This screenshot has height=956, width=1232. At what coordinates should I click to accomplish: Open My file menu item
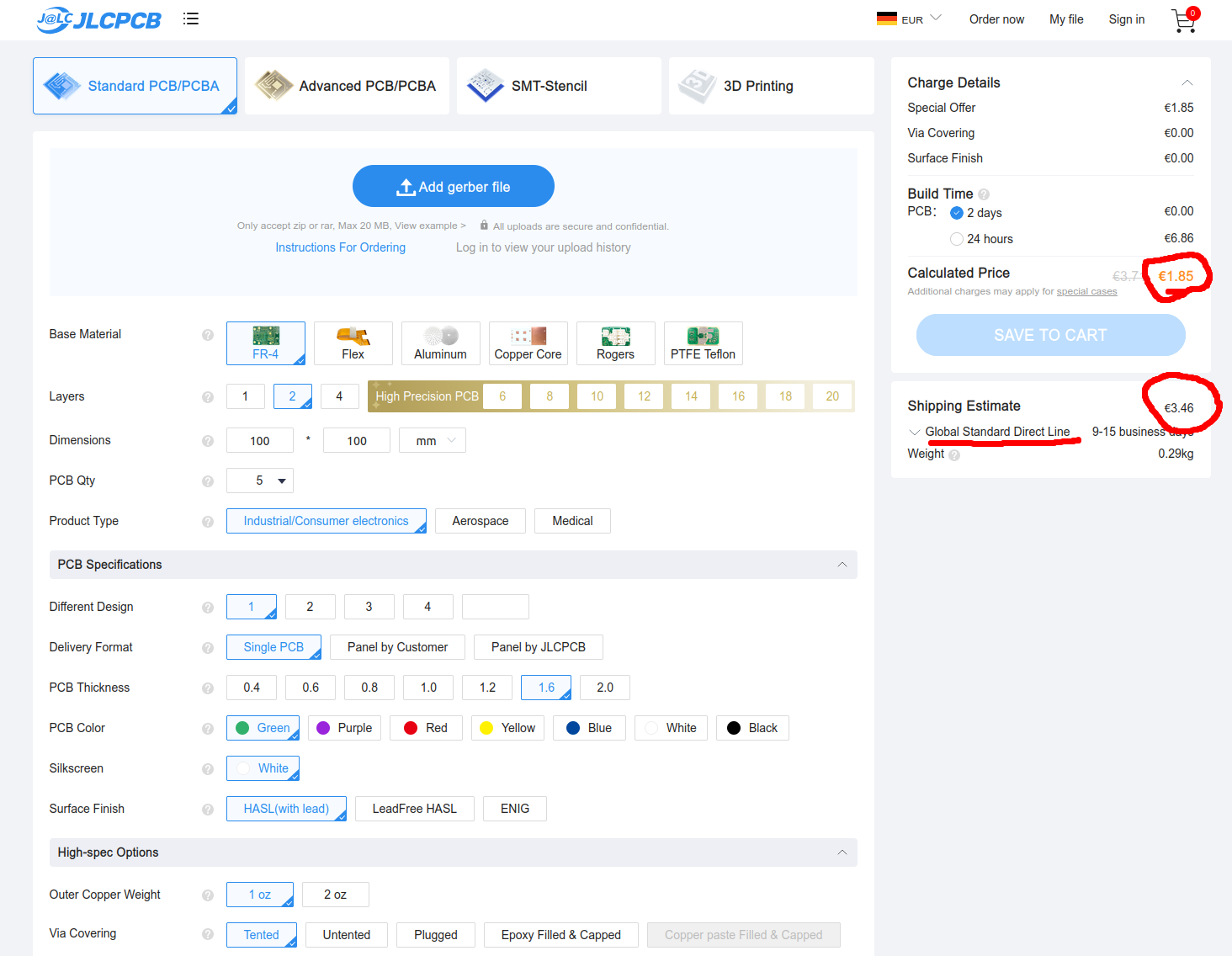coord(1066,19)
